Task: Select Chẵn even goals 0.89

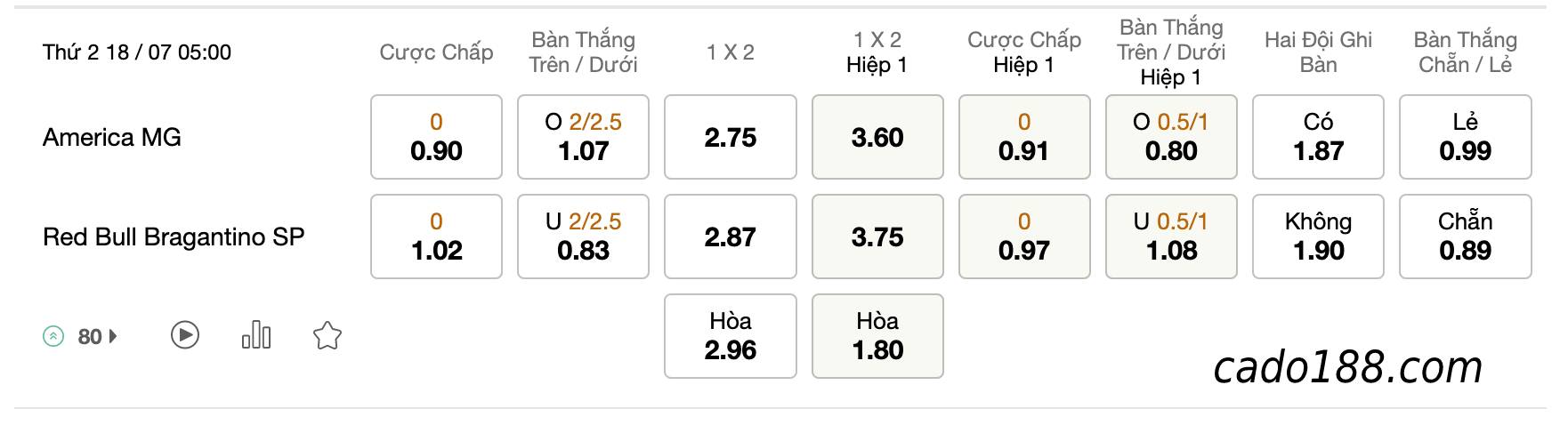Action: coord(1466,237)
